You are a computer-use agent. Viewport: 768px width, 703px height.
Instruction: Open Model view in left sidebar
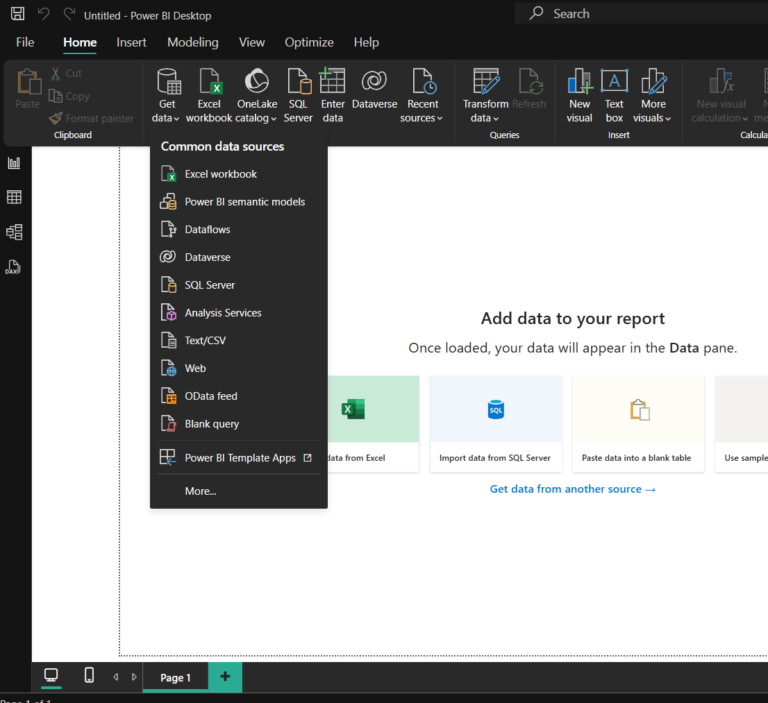pyautogui.click(x=14, y=232)
